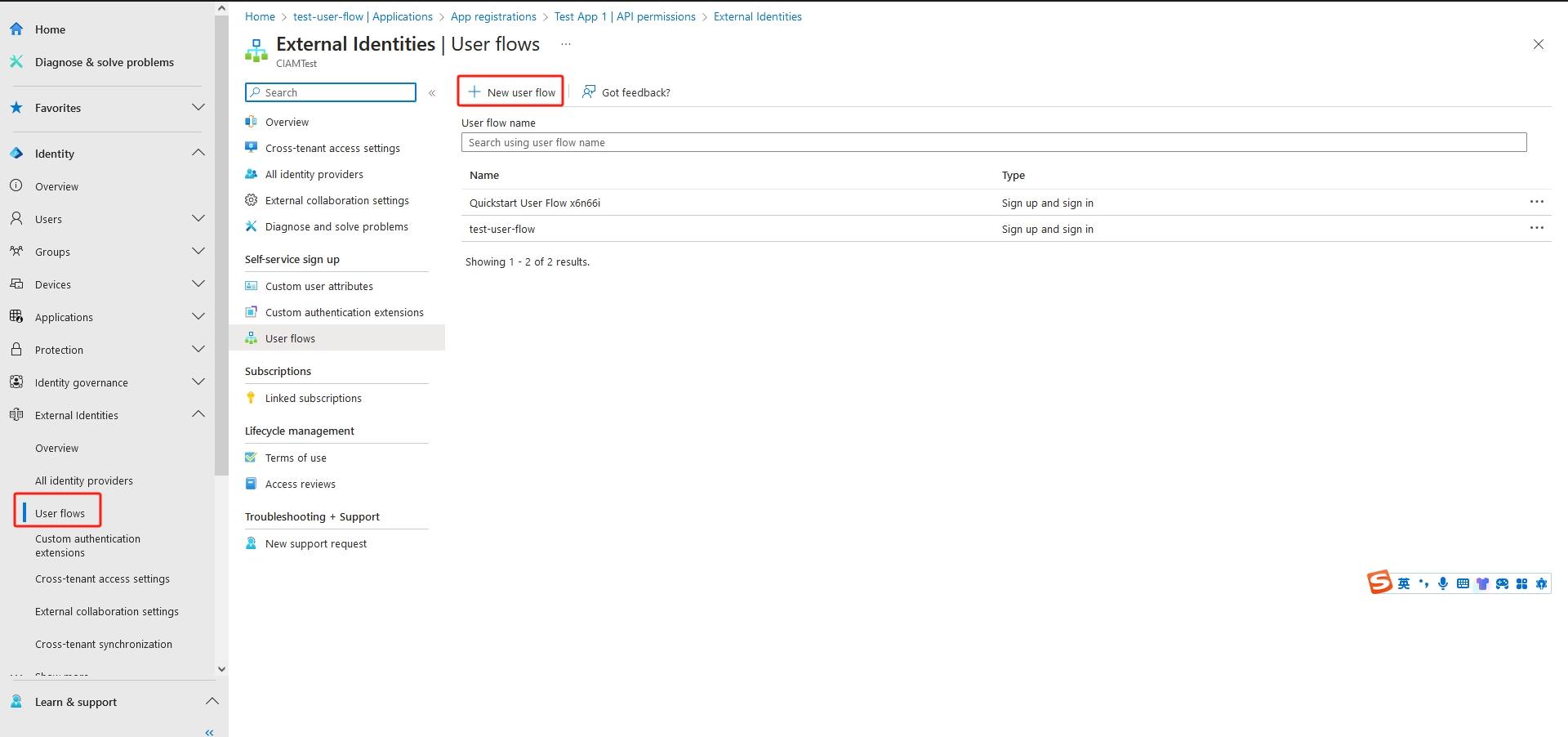Click the External Identities sidebar icon
Screen dimensions: 1568x737
[x=16, y=415]
